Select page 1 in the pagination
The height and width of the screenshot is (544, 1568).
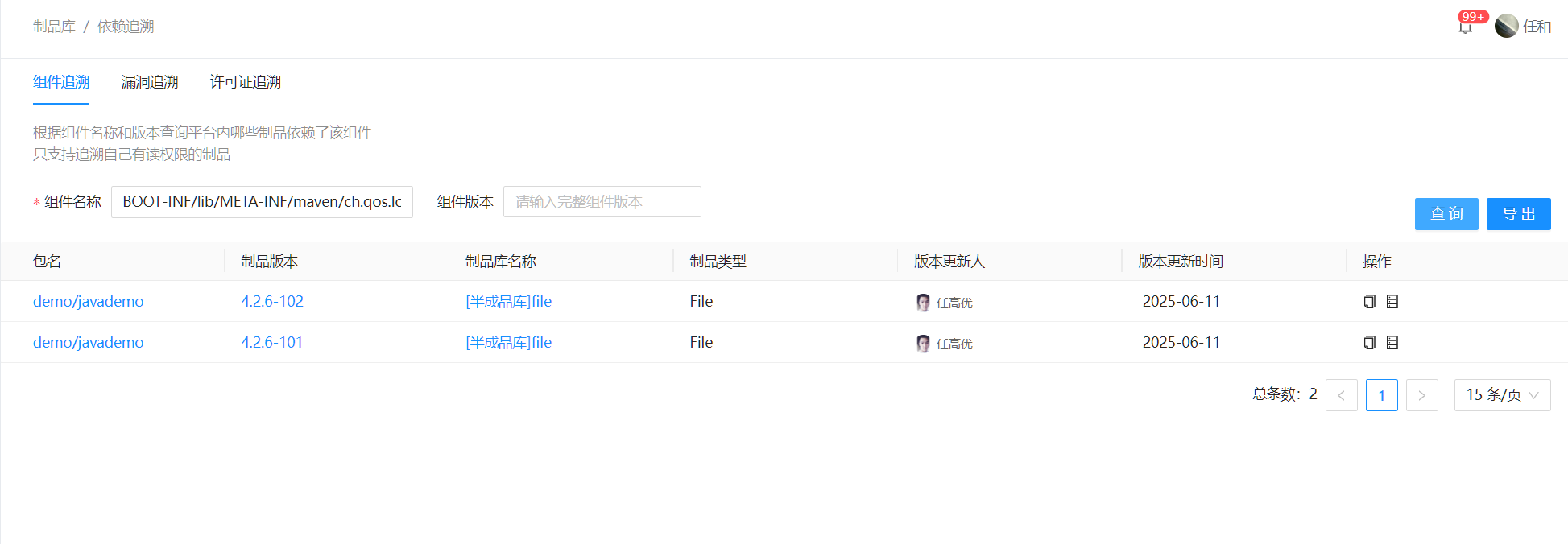pos(1381,395)
